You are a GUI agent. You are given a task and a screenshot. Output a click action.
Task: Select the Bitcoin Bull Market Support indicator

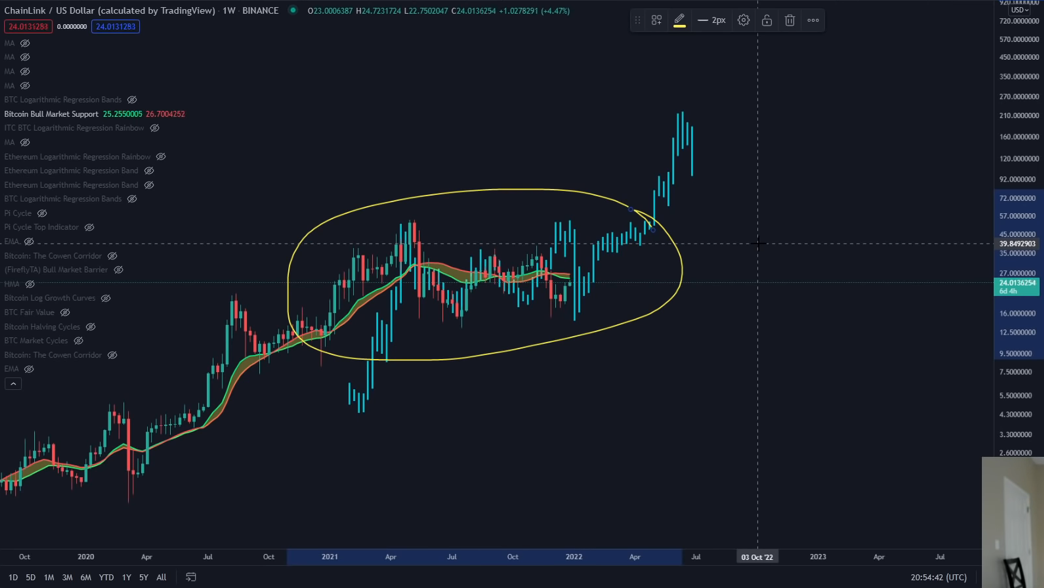[x=51, y=114]
